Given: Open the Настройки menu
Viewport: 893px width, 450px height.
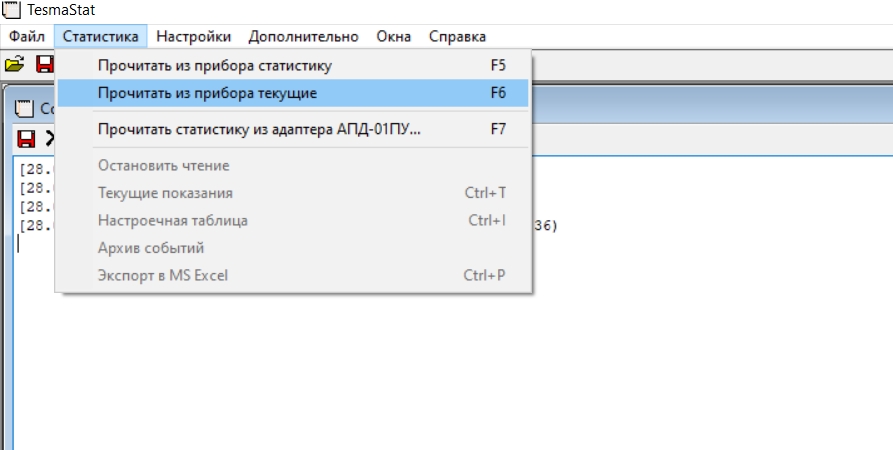Looking at the screenshot, I should pyautogui.click(x=194, y=36).
